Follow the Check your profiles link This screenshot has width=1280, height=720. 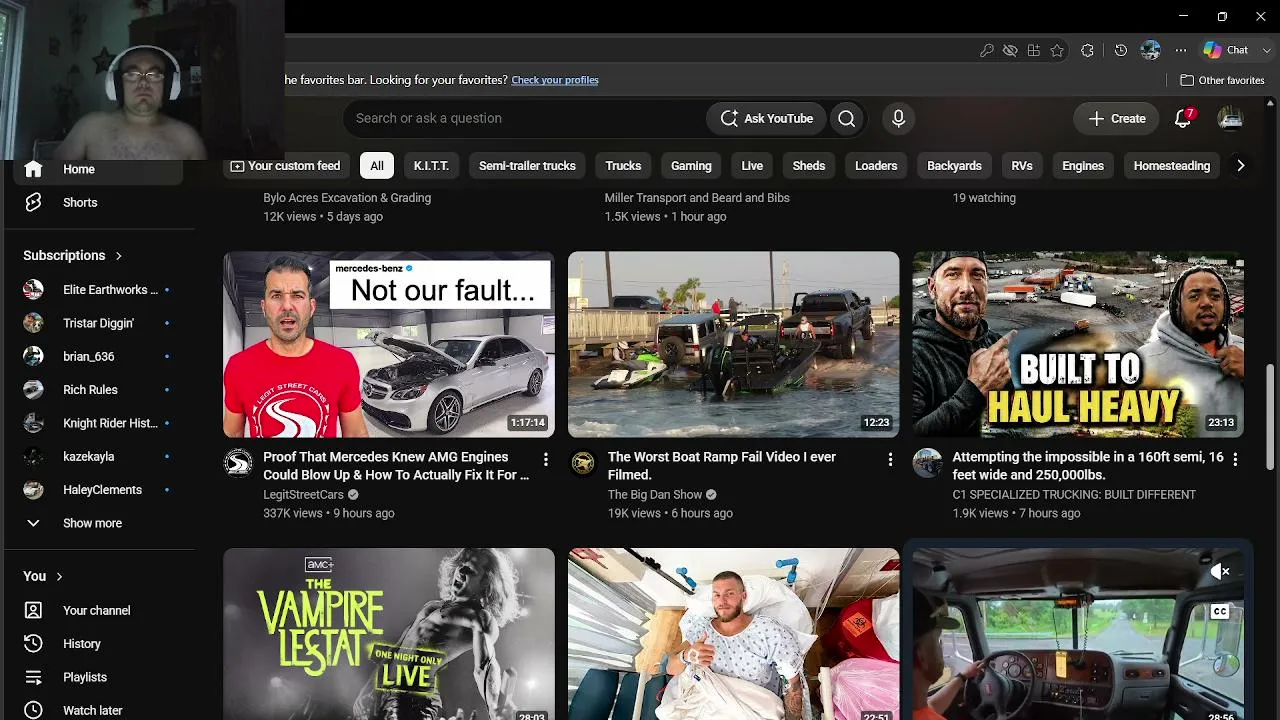coord(555,80)
